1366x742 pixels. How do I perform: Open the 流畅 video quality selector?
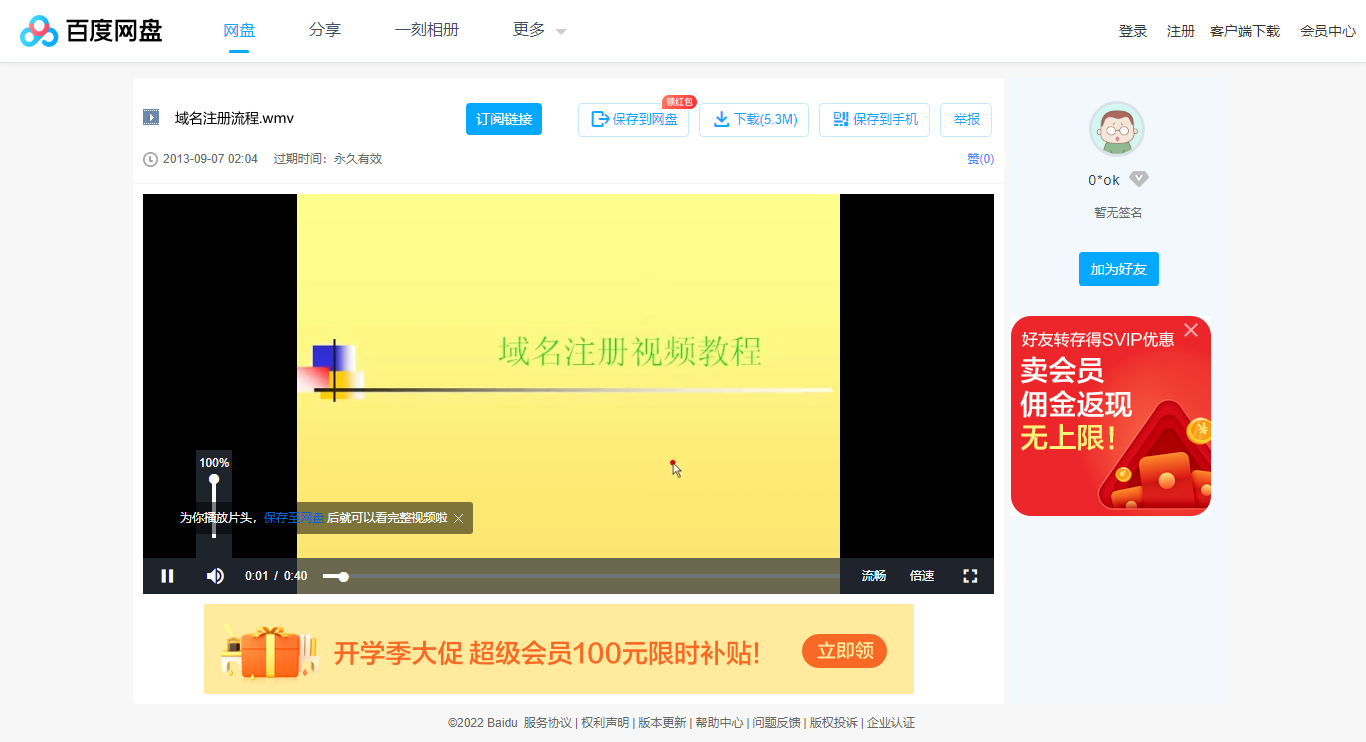872,575
